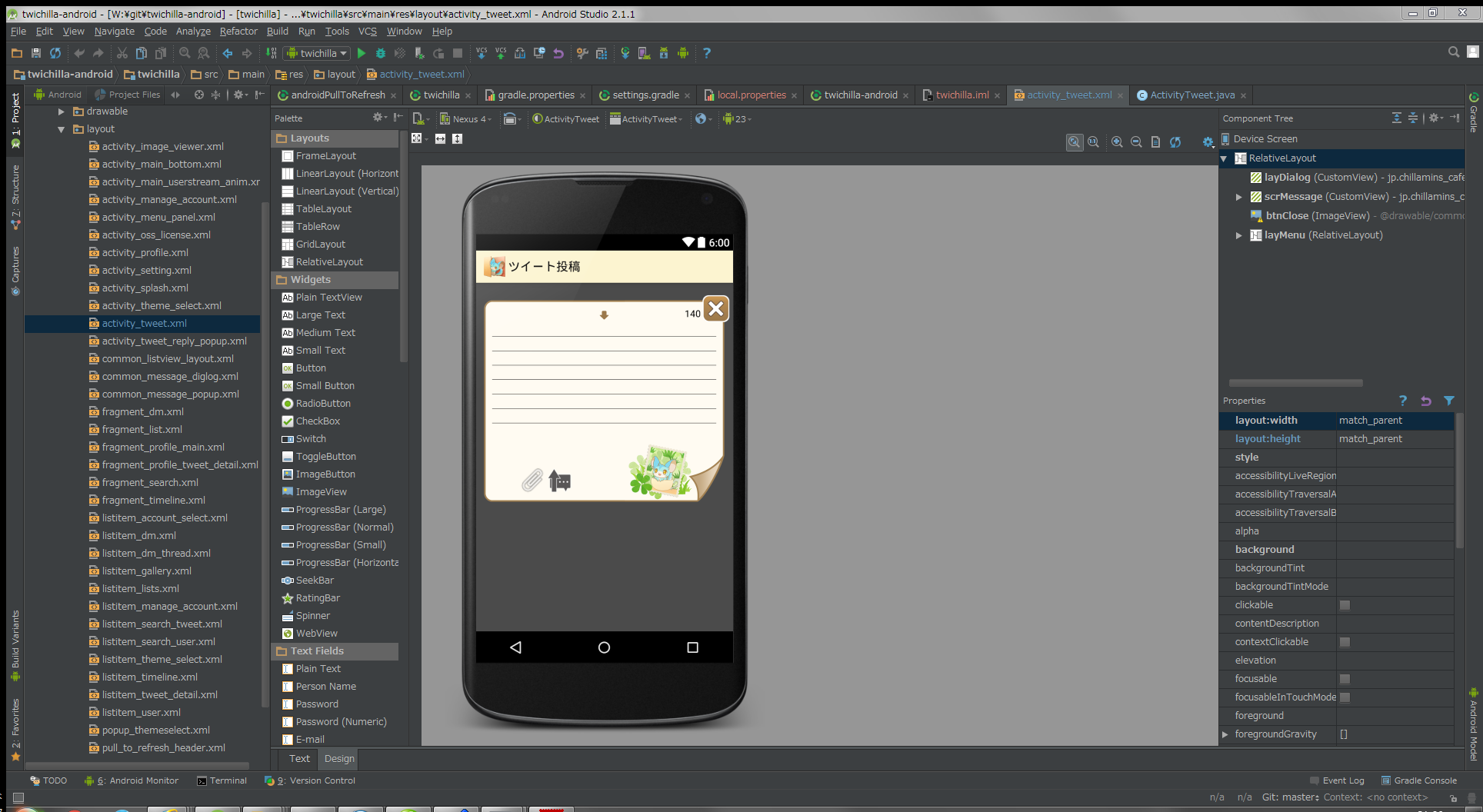The width and height of the screenshot is (1483, 812).
Task: Click the layout:width value field
Action: 1395,420
